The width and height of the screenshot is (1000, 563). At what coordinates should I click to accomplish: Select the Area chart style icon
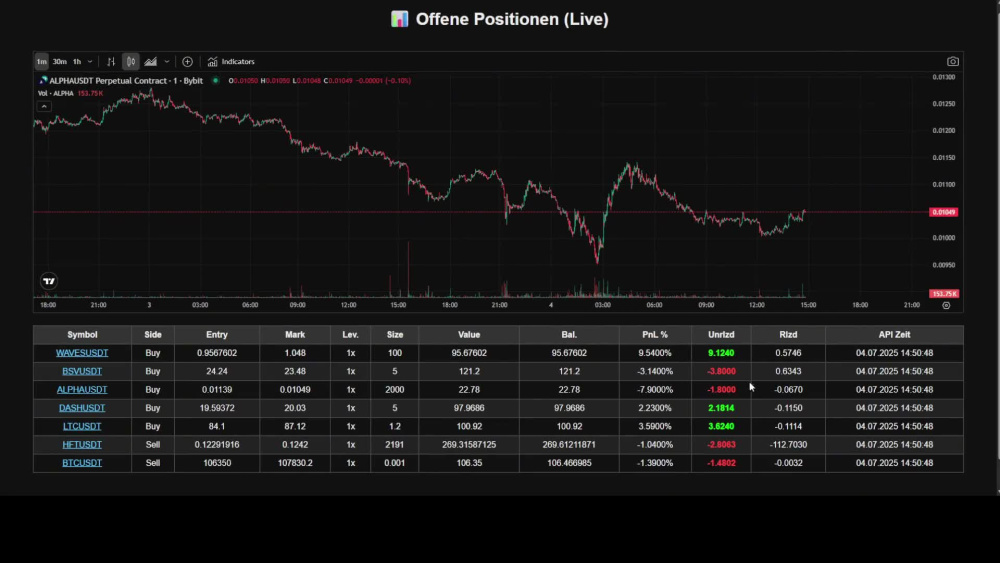click(151, 62)
